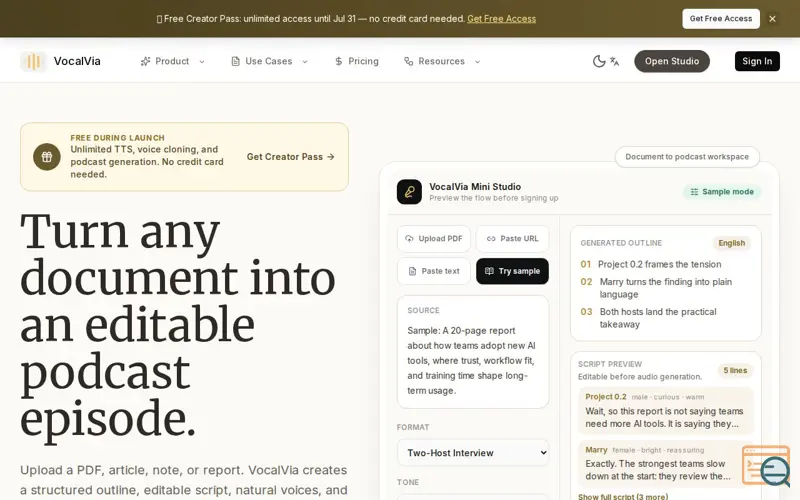This screenshot has height=500, width=800.
Task: Select outline item 02 Marry turns the finding
Action: (658, 288)
